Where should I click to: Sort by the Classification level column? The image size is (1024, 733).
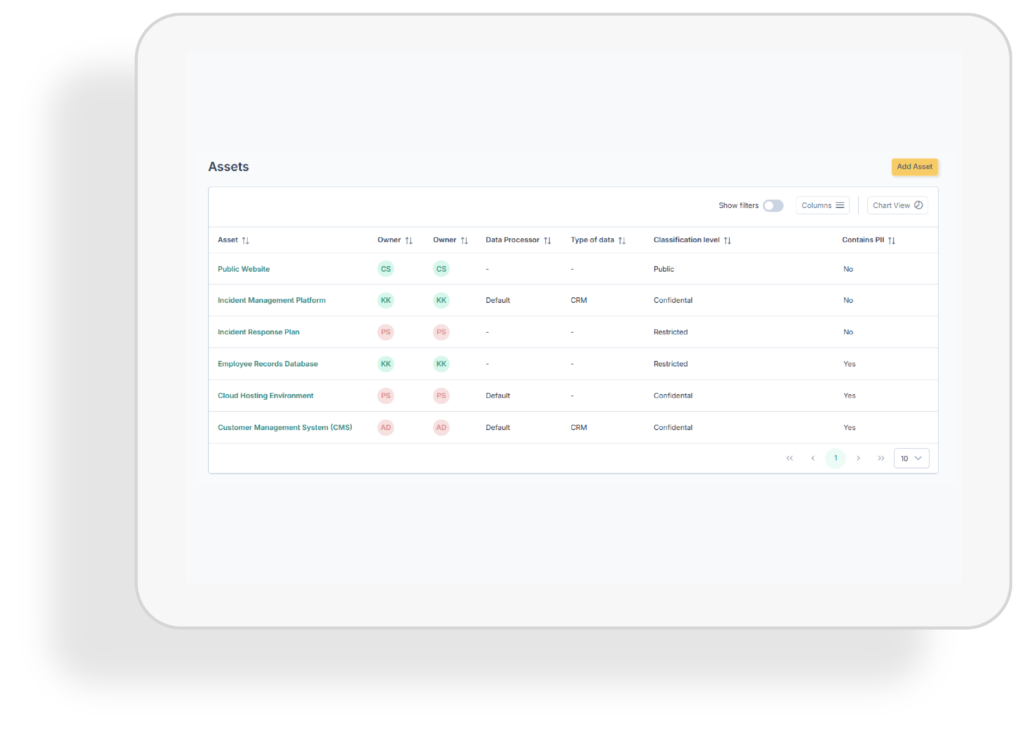[728, 241]
